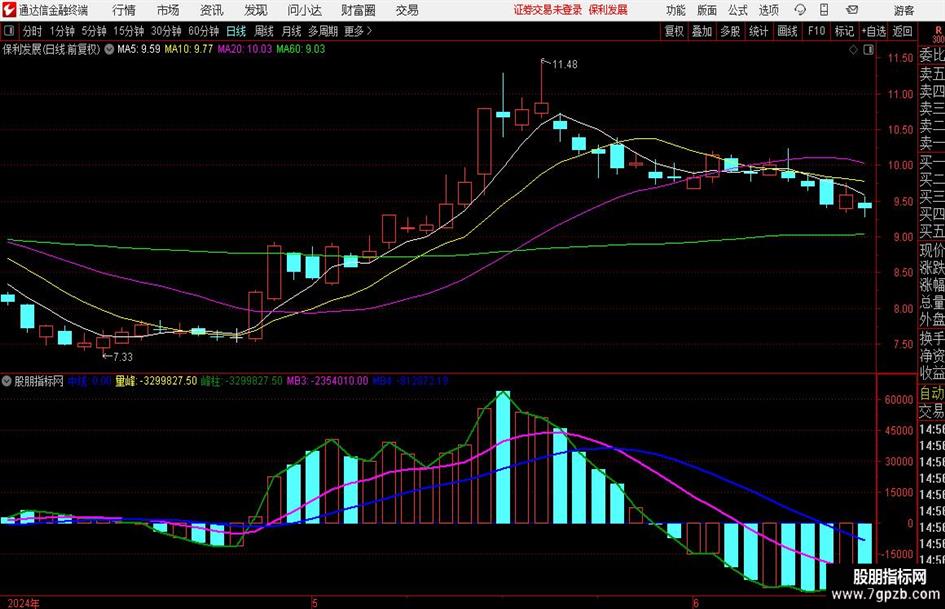This screenshot has height=609, width=945.
Task: Open the F10 company info button
Action: pos(816,31)
